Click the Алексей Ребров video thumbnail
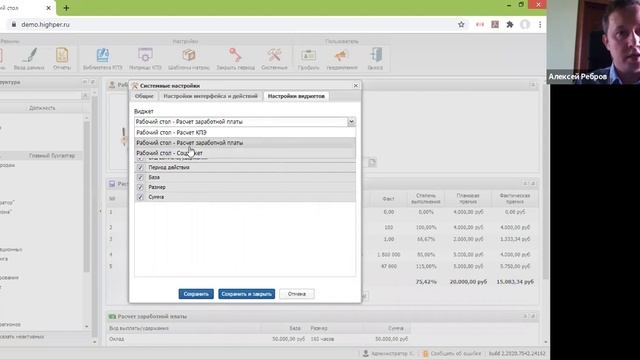Screen dimensions: 640x360 (593, 42)
